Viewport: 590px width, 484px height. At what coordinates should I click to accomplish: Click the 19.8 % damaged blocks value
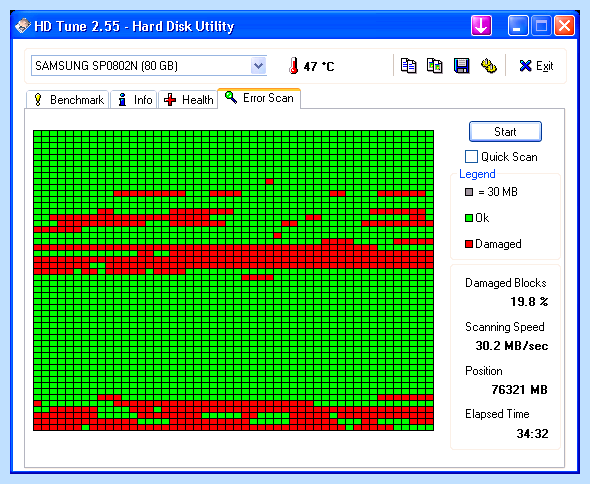[x=529, y=301]
